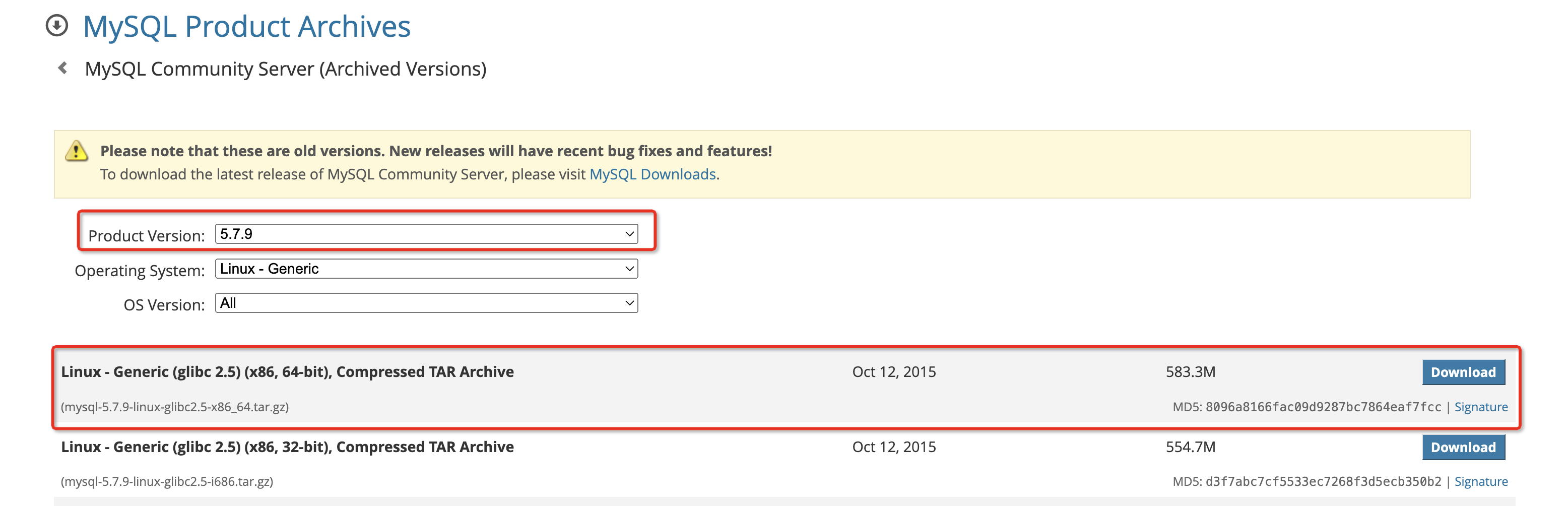
Task: Click MySQL Community Server (Archived Versions) title
Action: pos(286,70)
